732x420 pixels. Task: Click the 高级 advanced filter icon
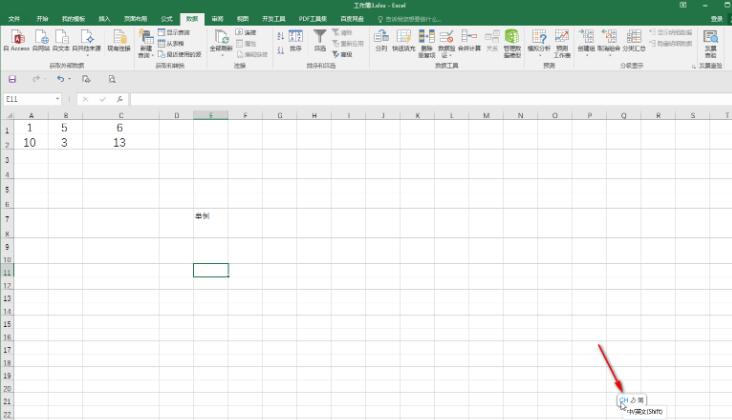click(342, 55)
